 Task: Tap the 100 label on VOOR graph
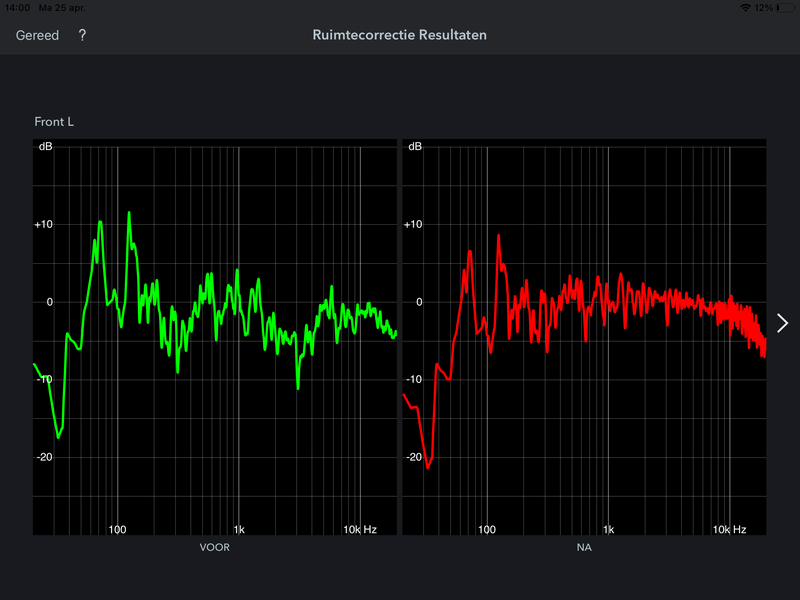(x=117, y=530)
